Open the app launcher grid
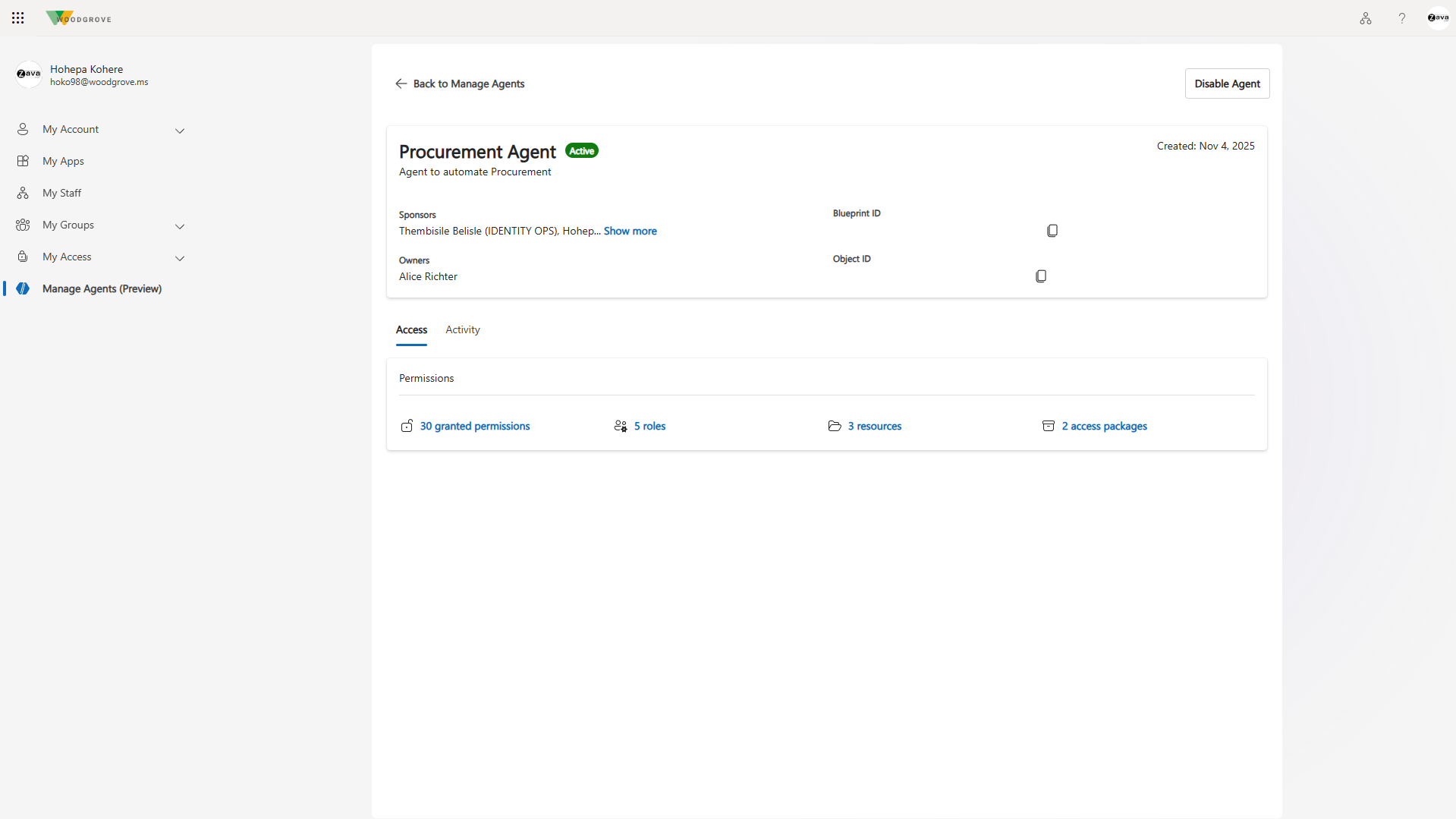 17,17
